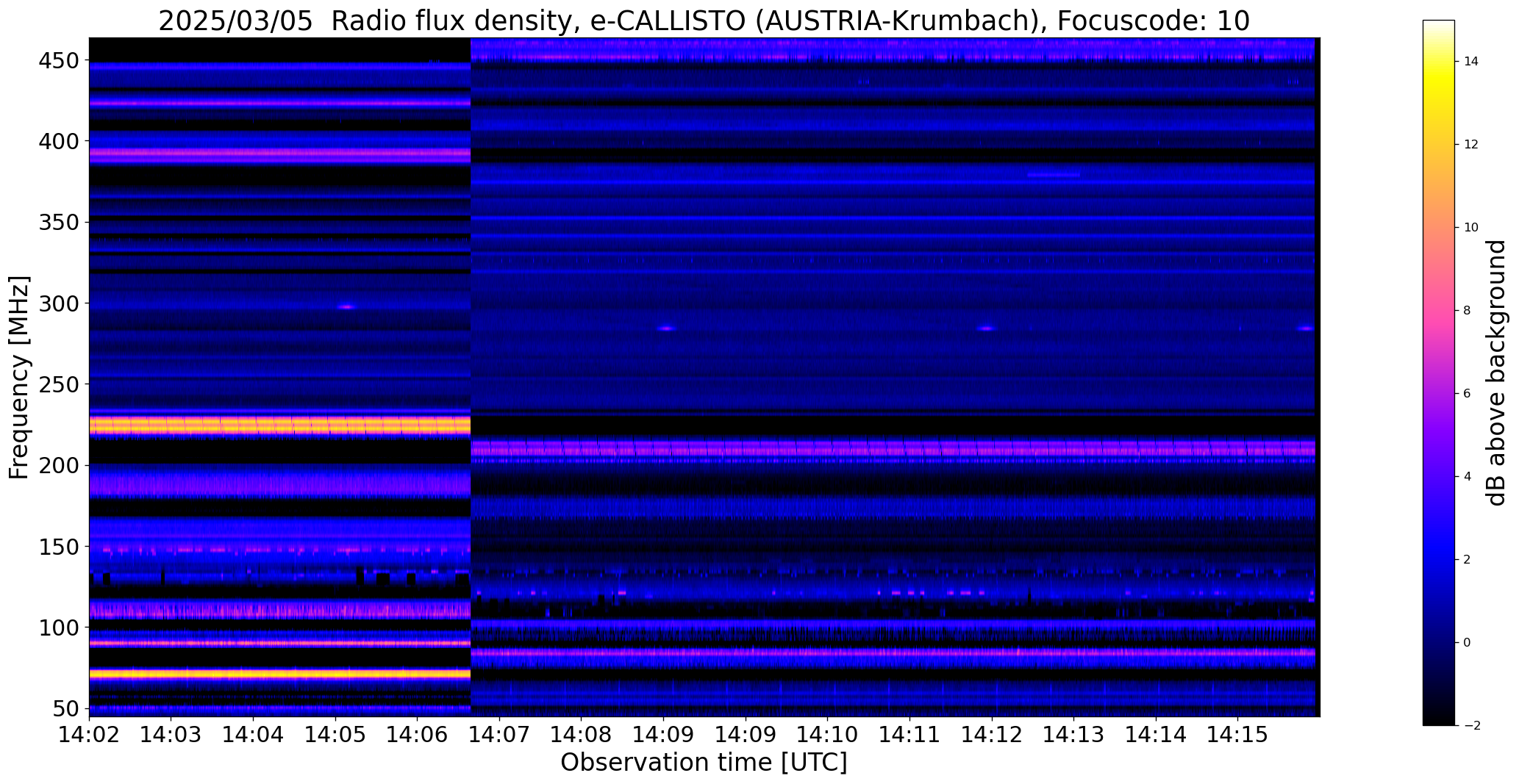Click the colorbar tick label 10

[x=1471, y=228]
